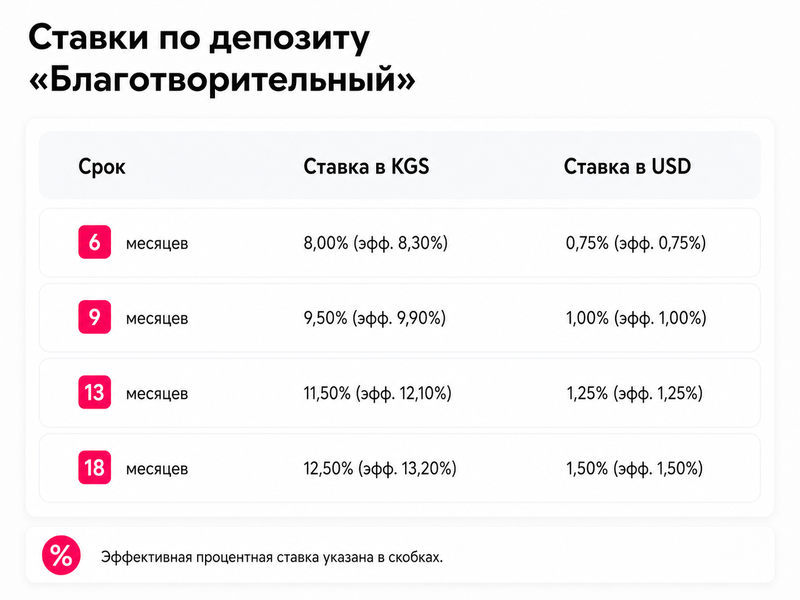Click the pink 6 months badge
This screenshot has height=600, width=800.
click(94, 242)
